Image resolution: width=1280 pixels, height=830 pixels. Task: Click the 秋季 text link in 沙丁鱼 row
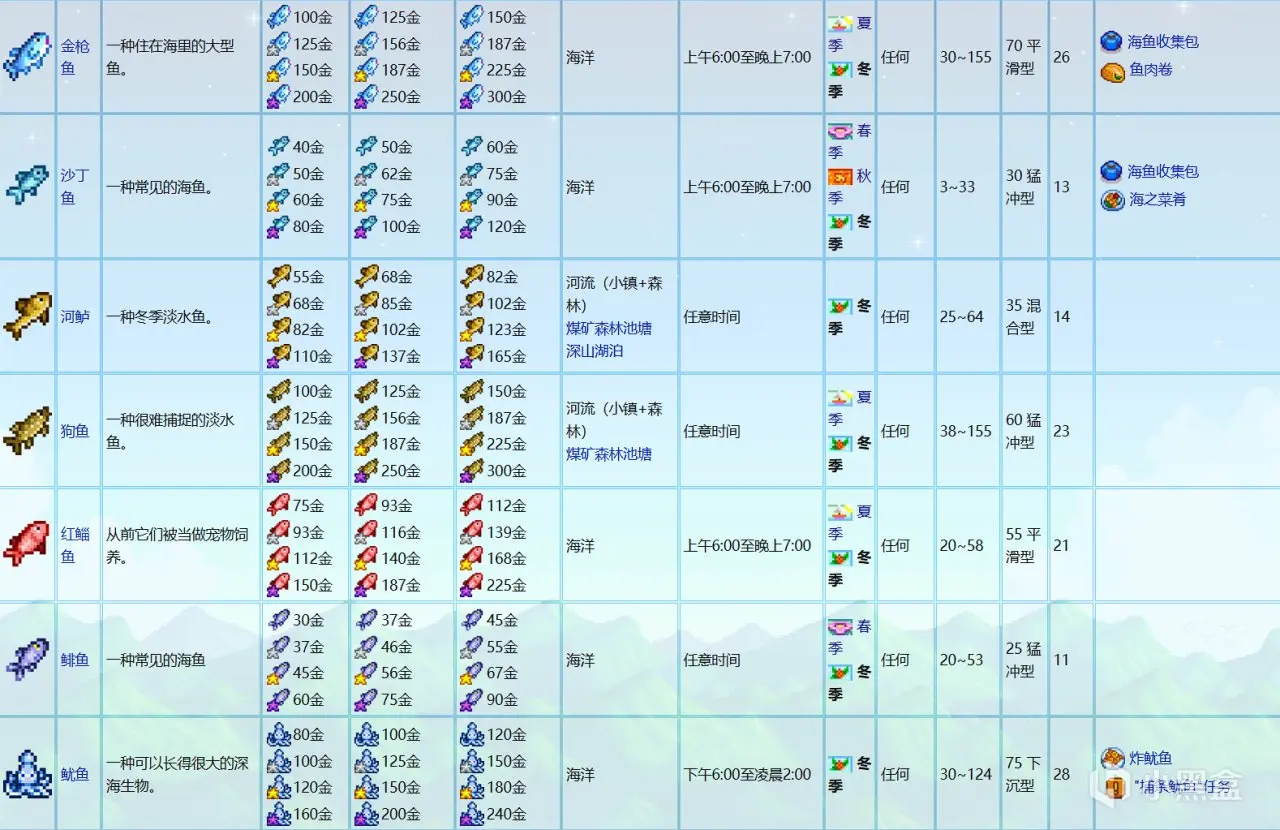848,187
